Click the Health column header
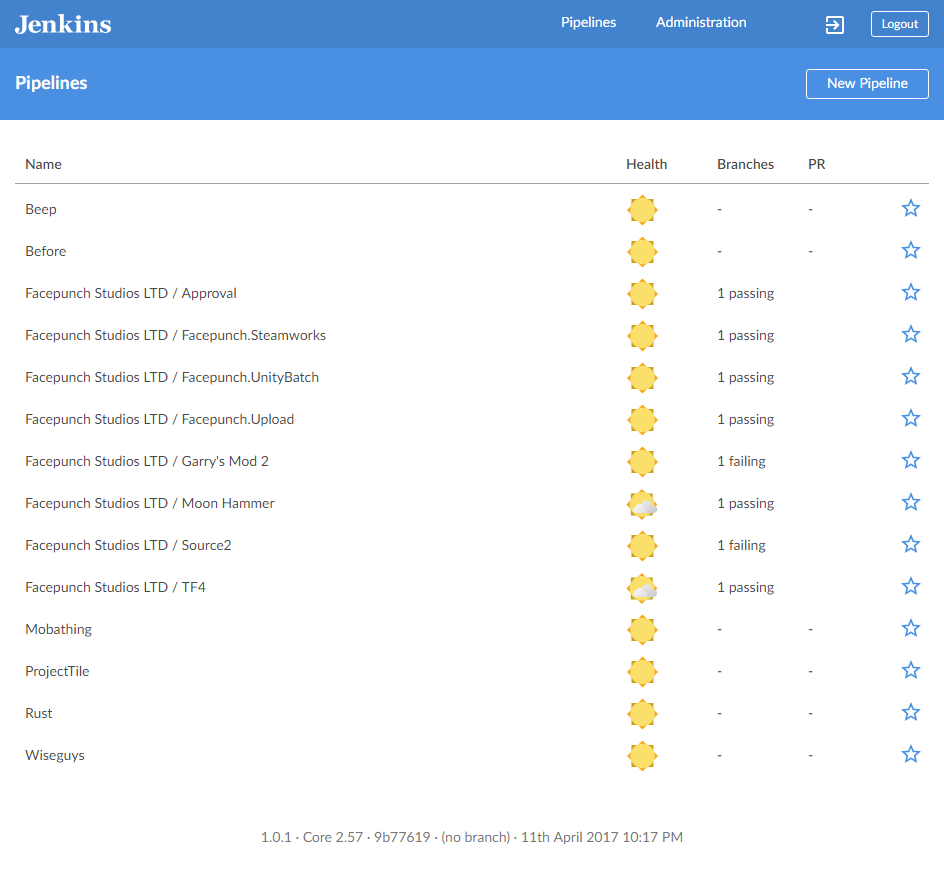The width and height of the screenshot is (944, 870). (x=646, y=164)
